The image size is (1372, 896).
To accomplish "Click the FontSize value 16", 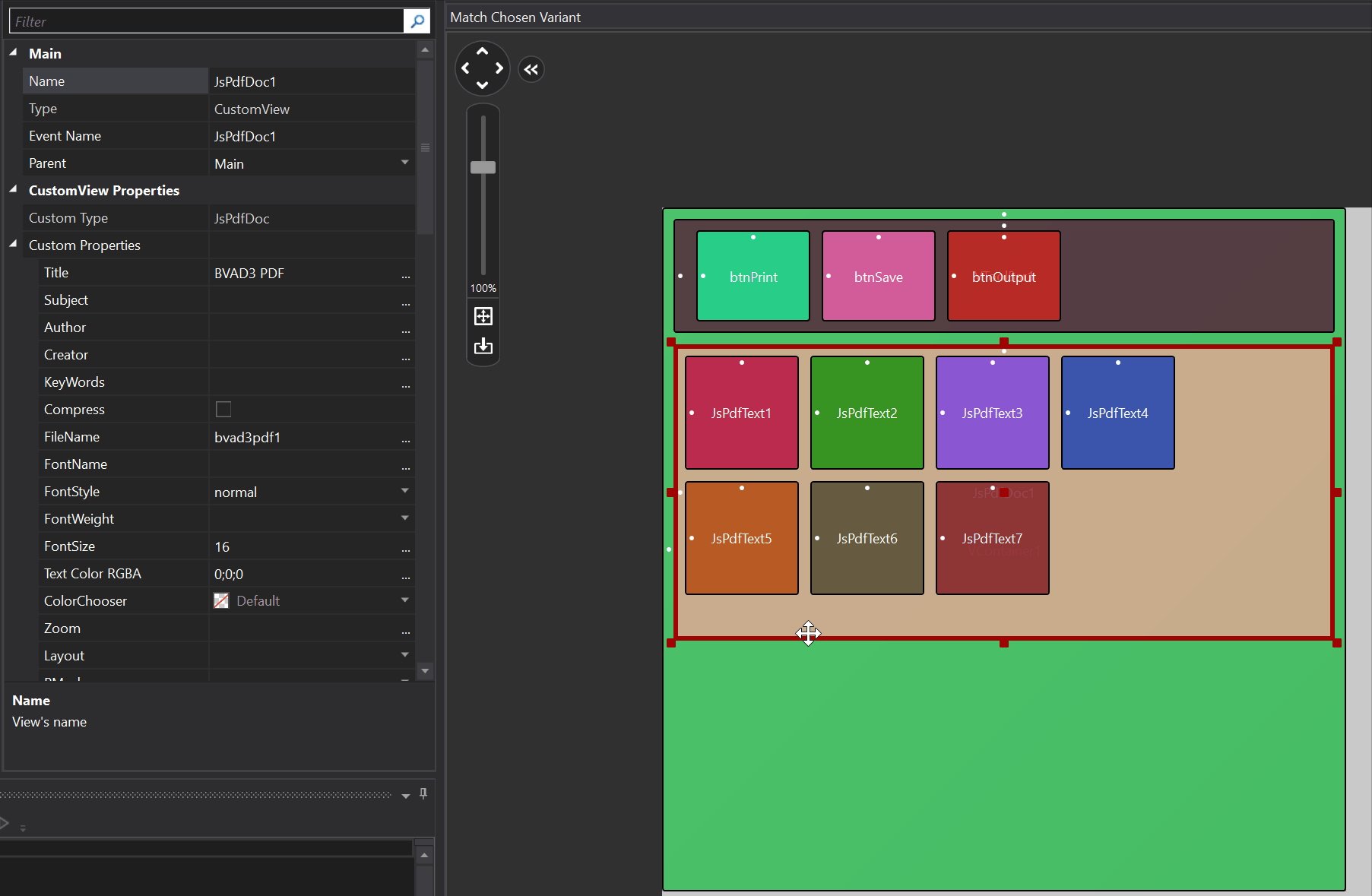I will click(x=222, y=547).
